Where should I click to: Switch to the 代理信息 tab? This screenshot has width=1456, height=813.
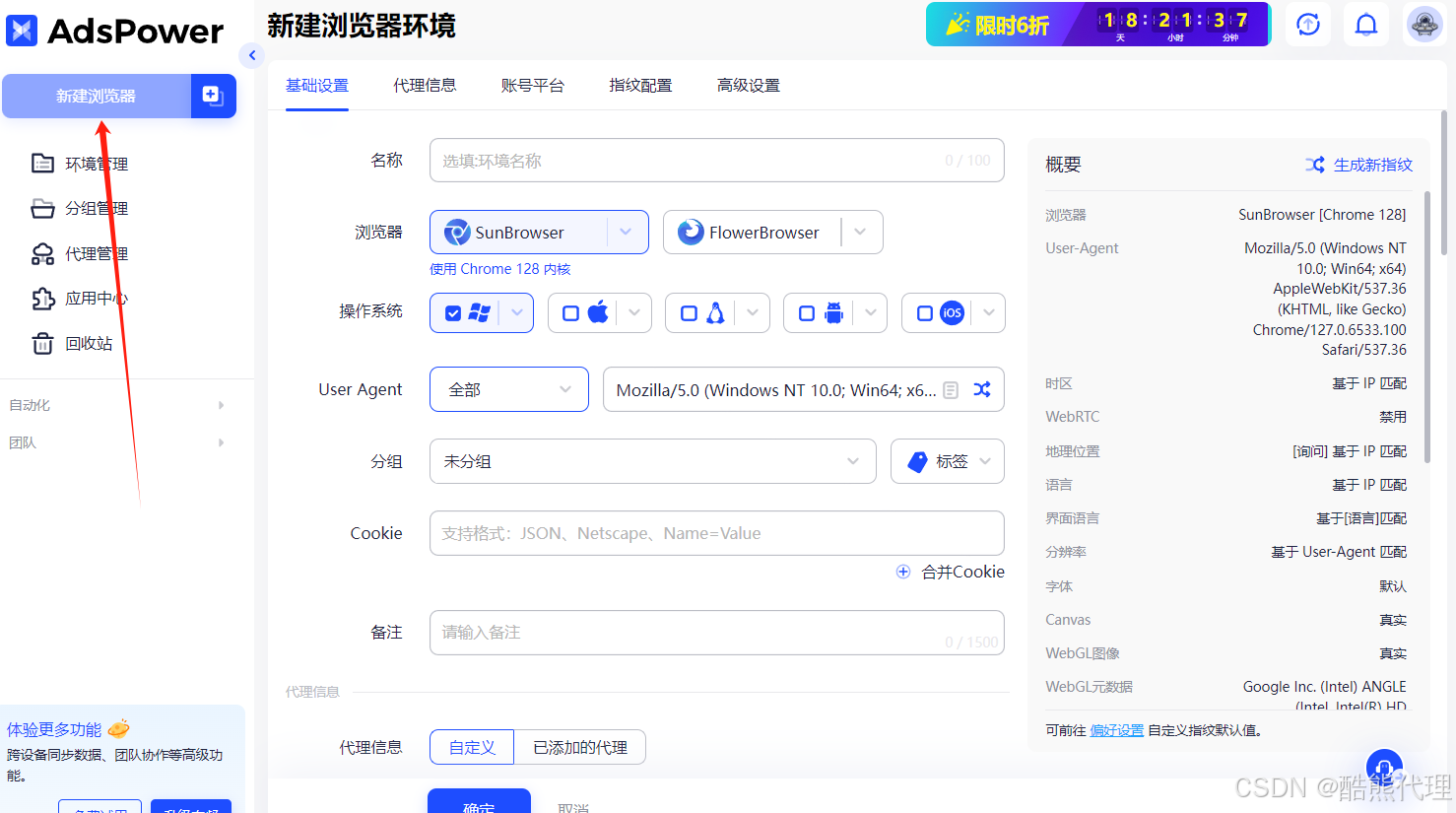click(x=425, y=86)
